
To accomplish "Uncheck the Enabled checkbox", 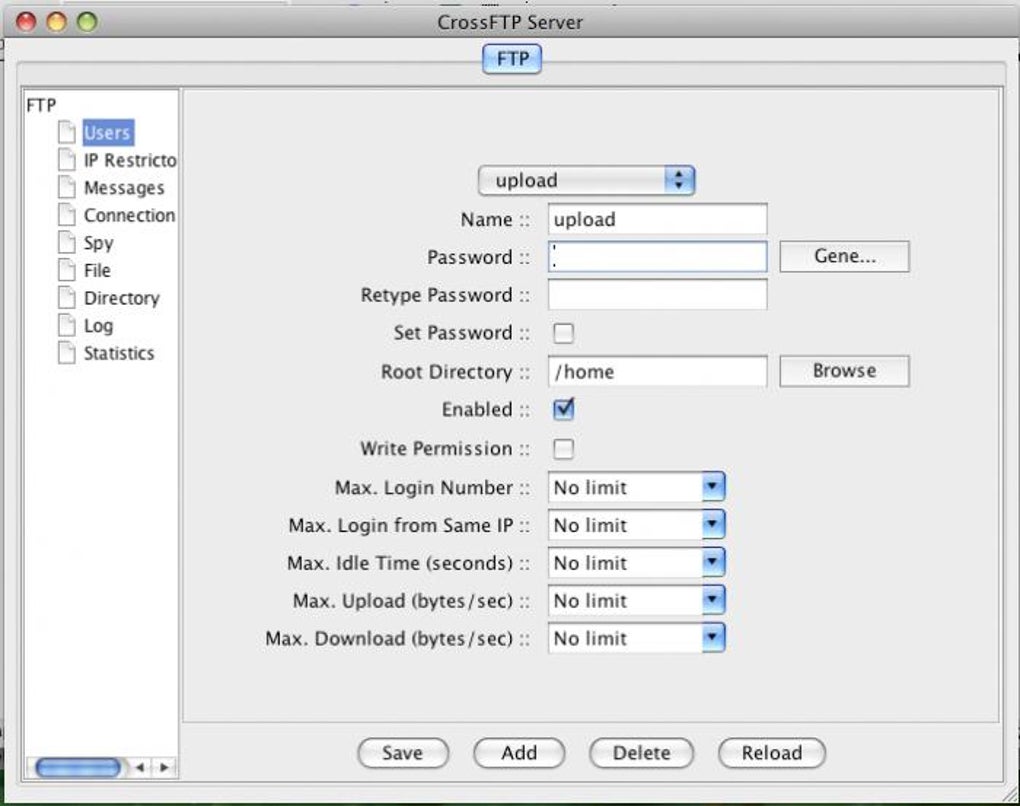I will 563,409.
